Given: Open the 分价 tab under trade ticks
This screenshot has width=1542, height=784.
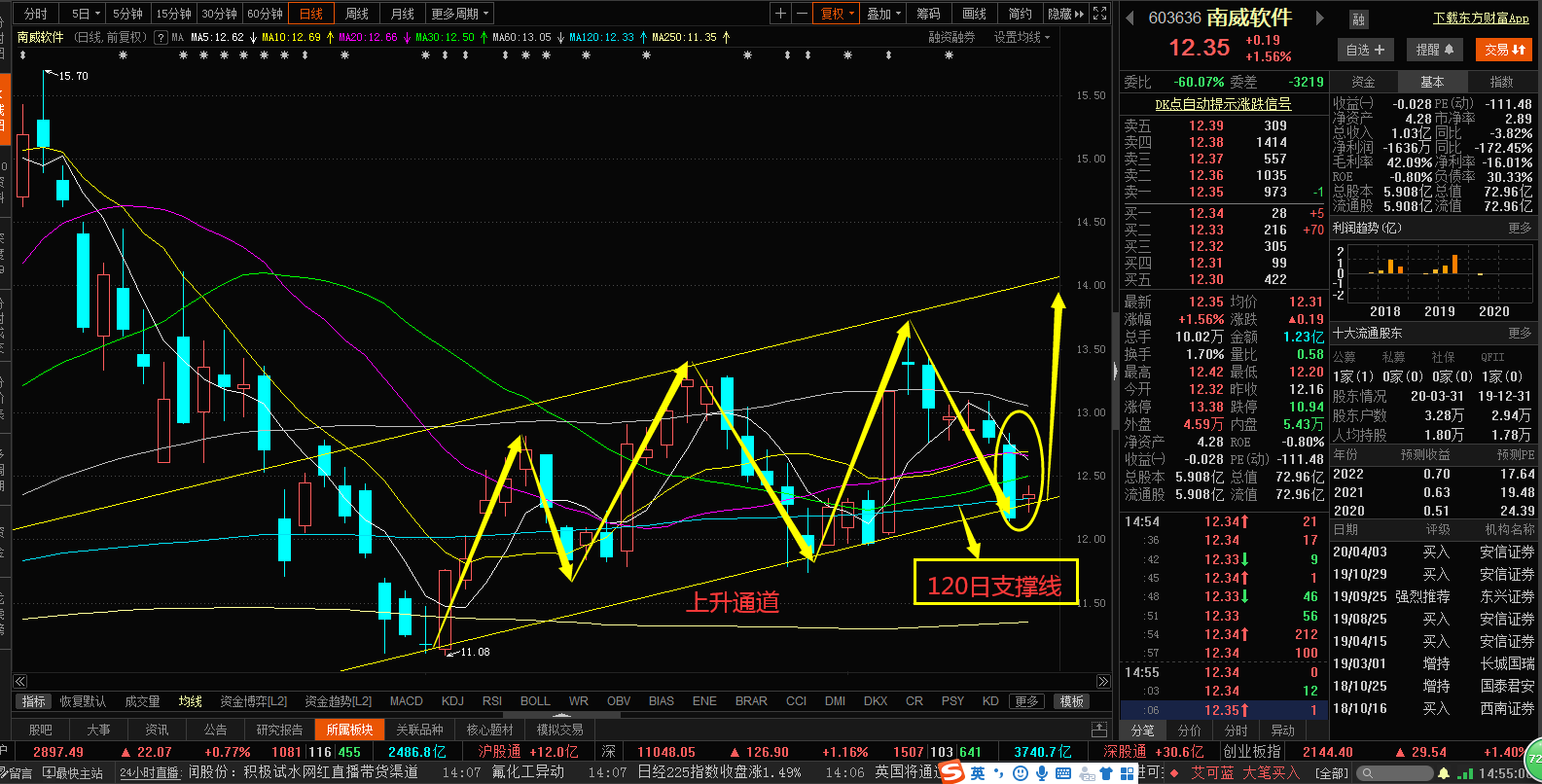Looking at the screenshot, I should click(1190, 731).
